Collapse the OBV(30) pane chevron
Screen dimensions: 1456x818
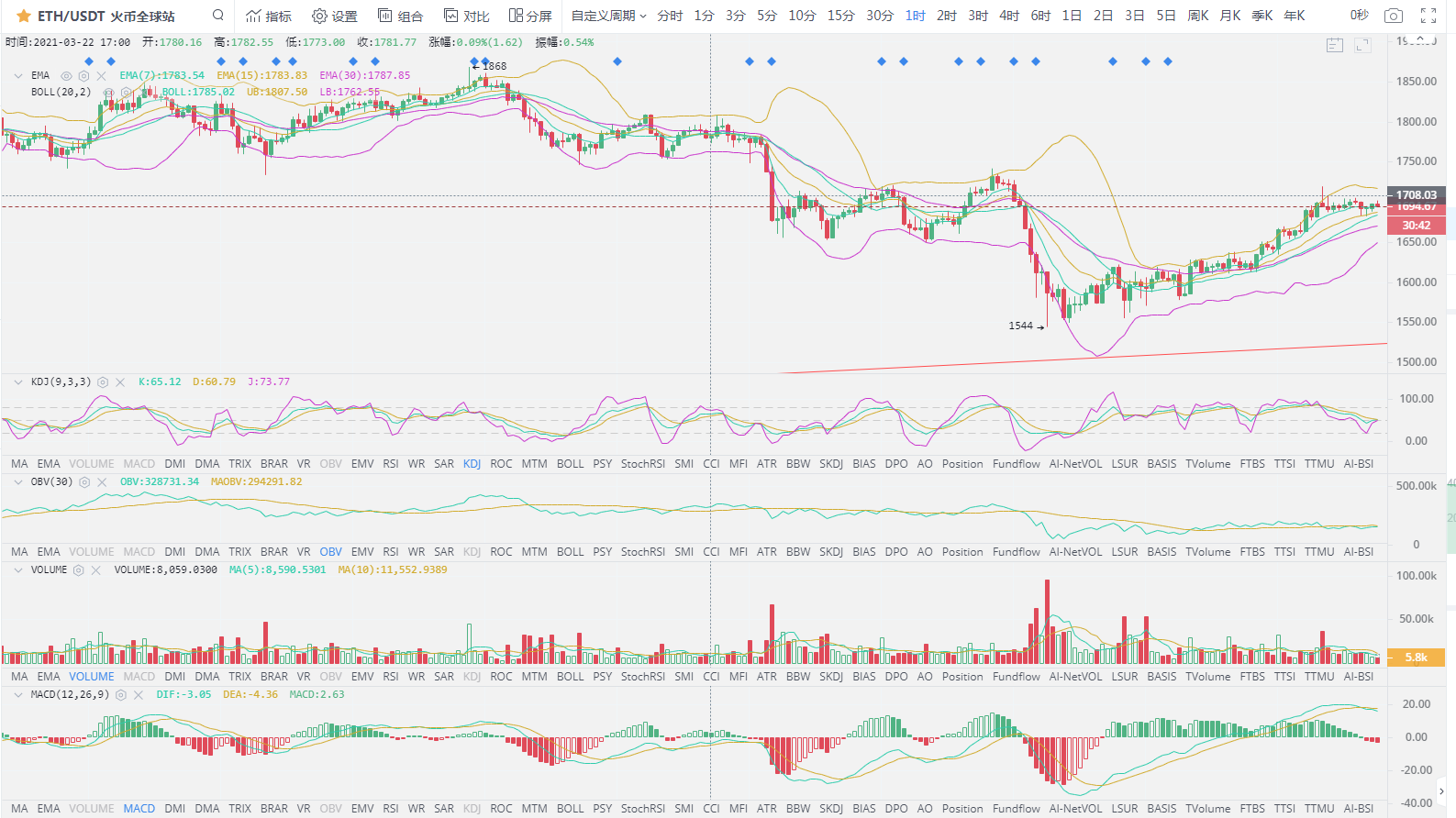point(18,482)
